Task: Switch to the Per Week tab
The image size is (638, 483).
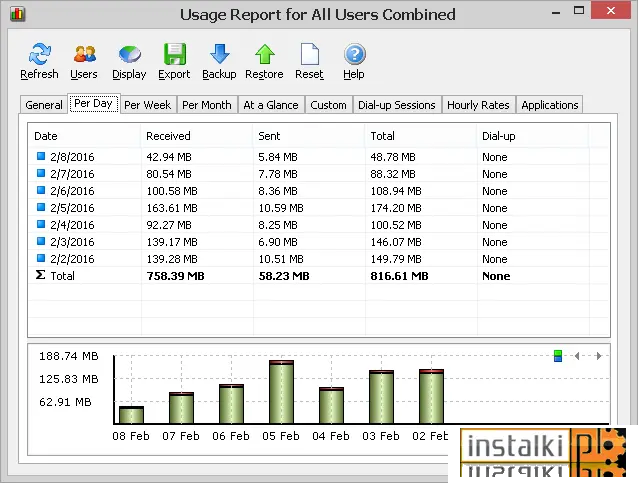Action: pyautogui.click(x=148, y=105)
